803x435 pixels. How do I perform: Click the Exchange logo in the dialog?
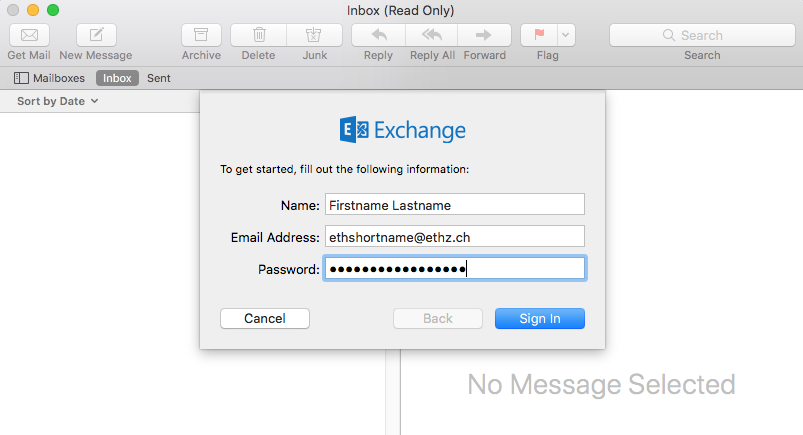click(403, 130)
